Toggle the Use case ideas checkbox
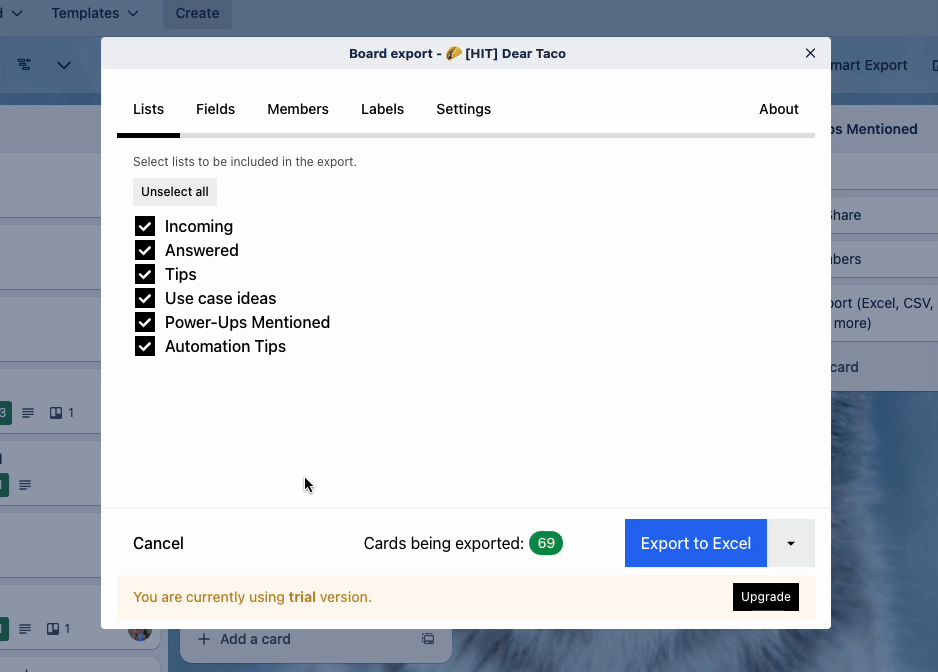938x672 pixels. [145, 298]
